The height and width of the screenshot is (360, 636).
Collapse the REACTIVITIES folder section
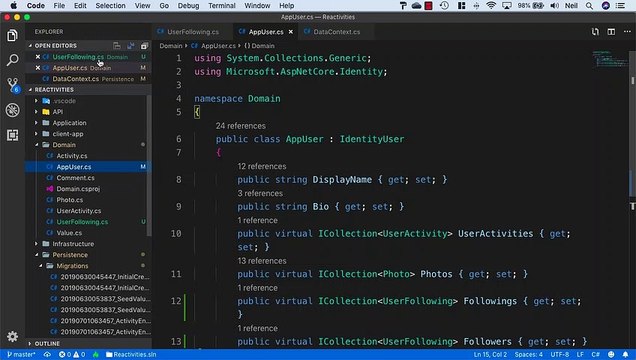pyautogui.click(x=54, y=90)
